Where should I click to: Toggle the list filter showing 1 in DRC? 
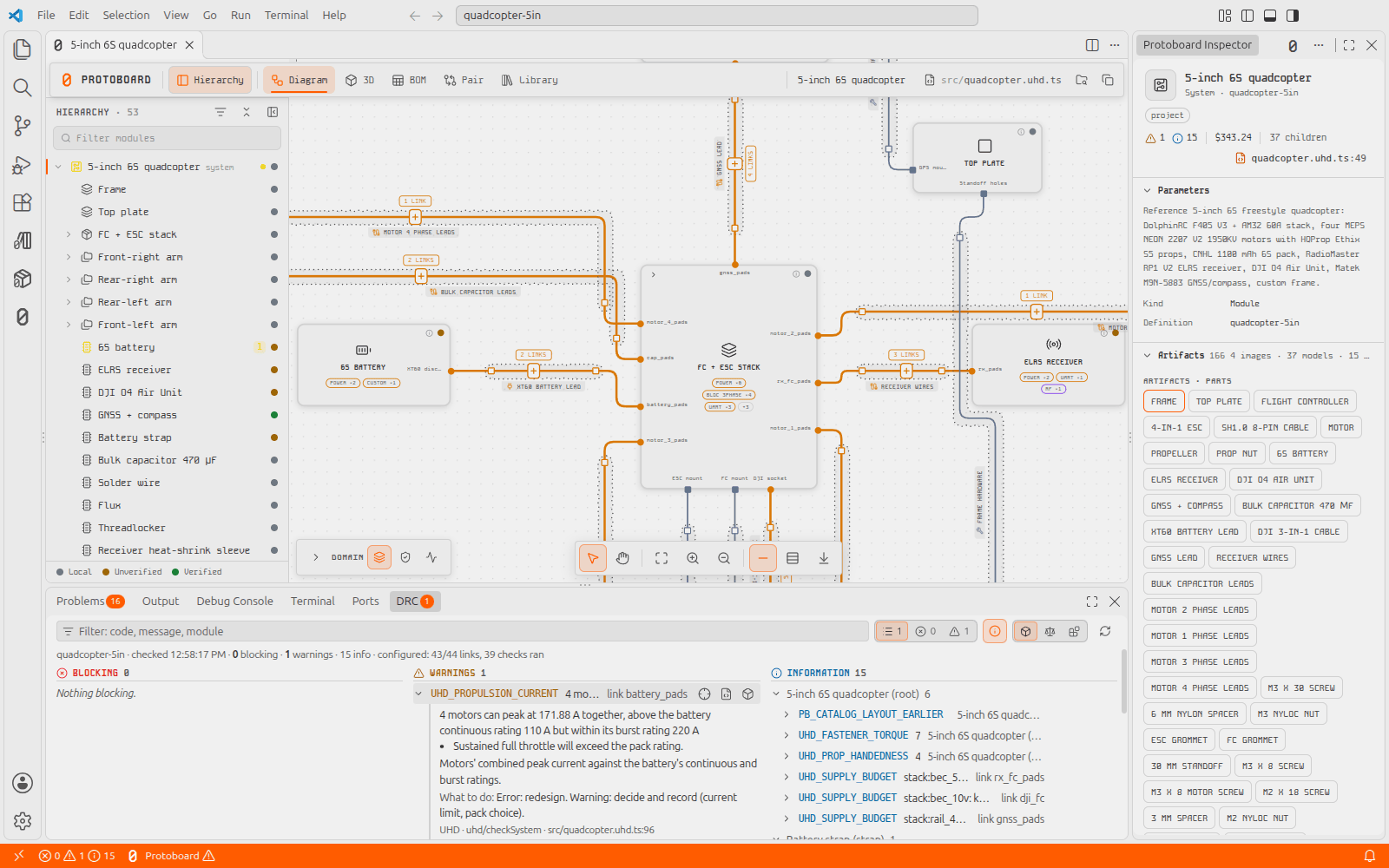[892, 631]
